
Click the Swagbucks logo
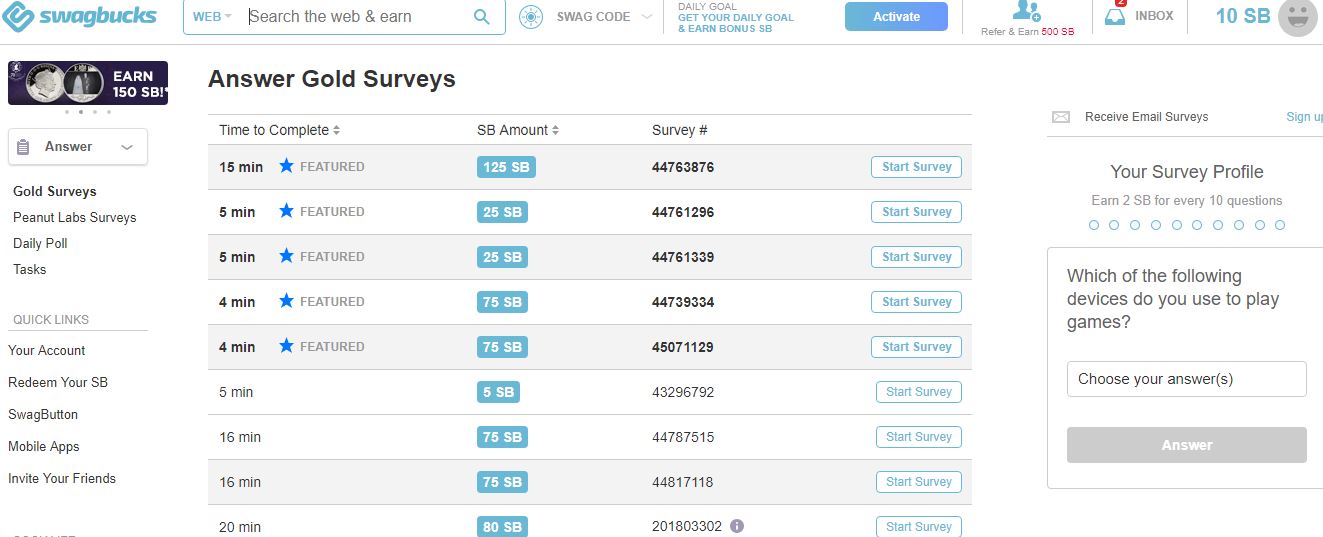(80, 17)
